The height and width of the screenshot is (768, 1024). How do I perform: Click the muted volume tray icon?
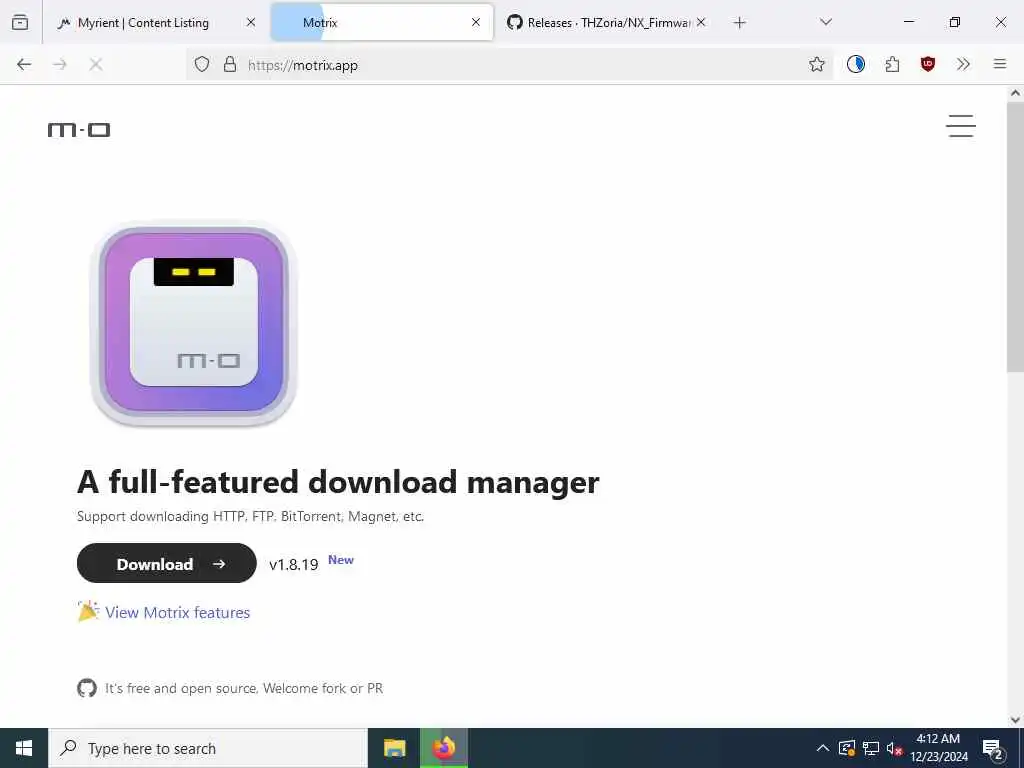(x=894, y=748)
